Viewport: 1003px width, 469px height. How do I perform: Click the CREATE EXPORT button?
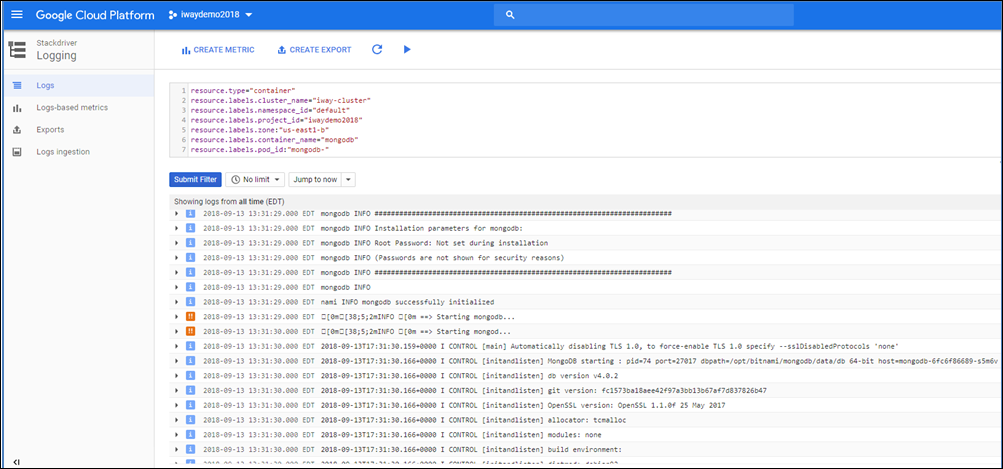314,50
